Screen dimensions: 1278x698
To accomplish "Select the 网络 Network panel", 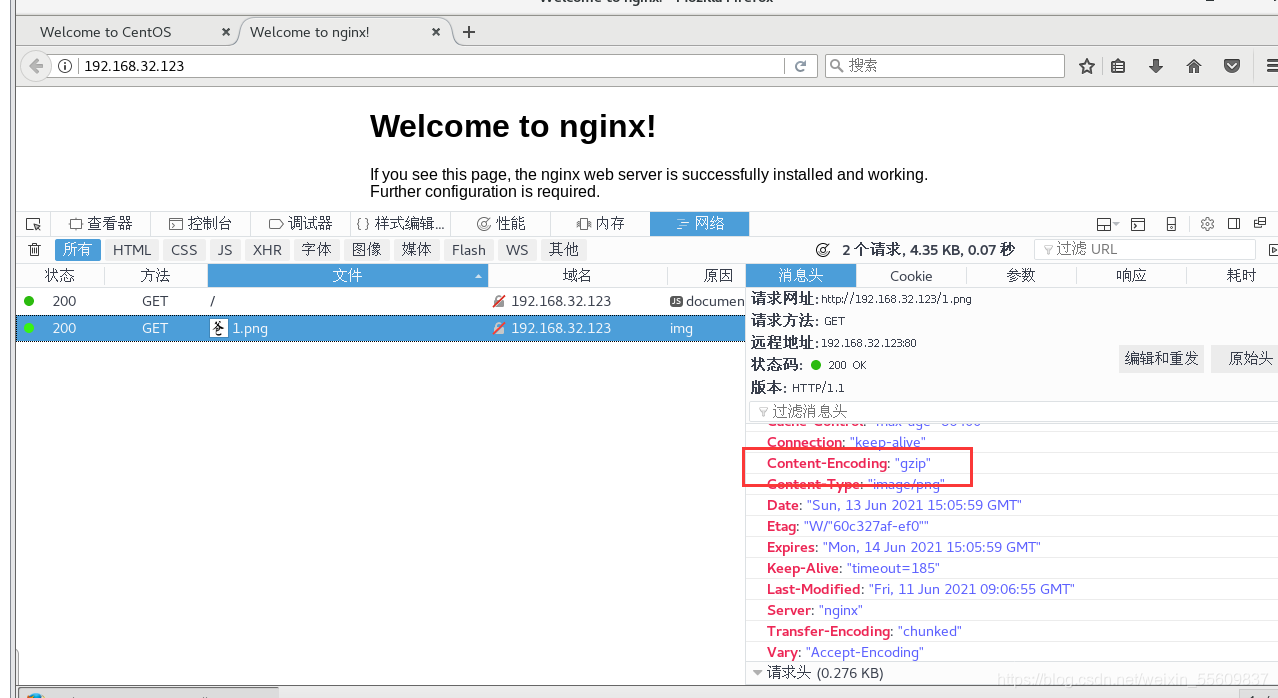I will 699,224.
